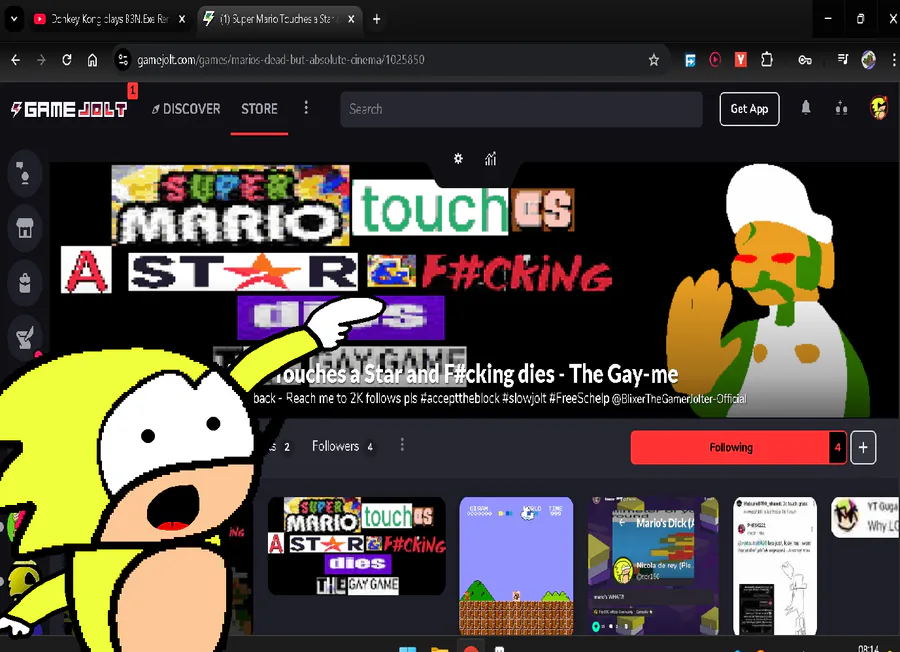Click the gamejolt.com address bar URL

(x=281, y=60)
